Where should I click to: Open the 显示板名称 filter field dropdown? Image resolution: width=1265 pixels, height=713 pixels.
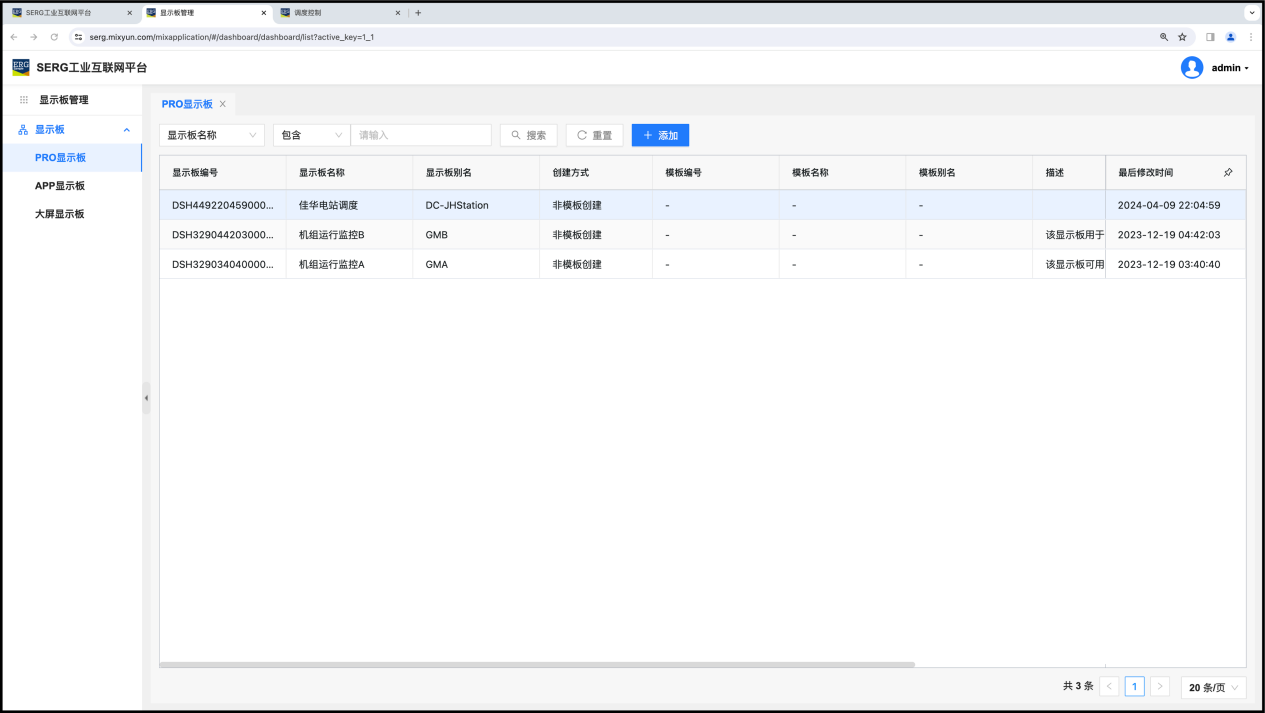(x=211, y=135)
